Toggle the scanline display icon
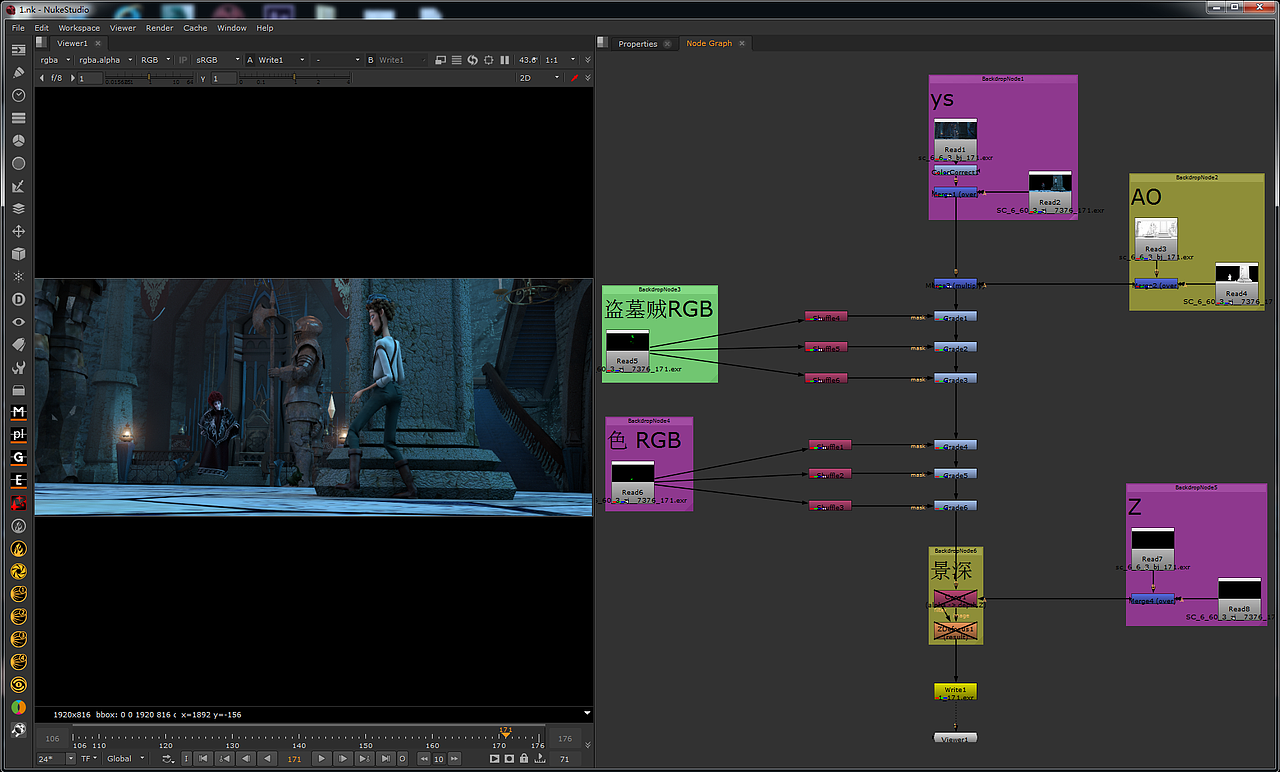This screenshot has width=1280, height=772. pyautogui.click(x=457, y=60)
